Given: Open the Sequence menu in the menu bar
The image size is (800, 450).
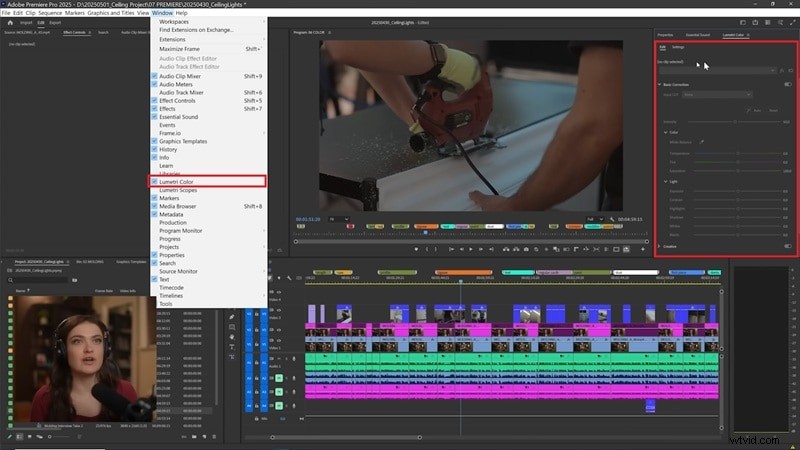Looking at the screenshot, I should [x=50, y=13].
